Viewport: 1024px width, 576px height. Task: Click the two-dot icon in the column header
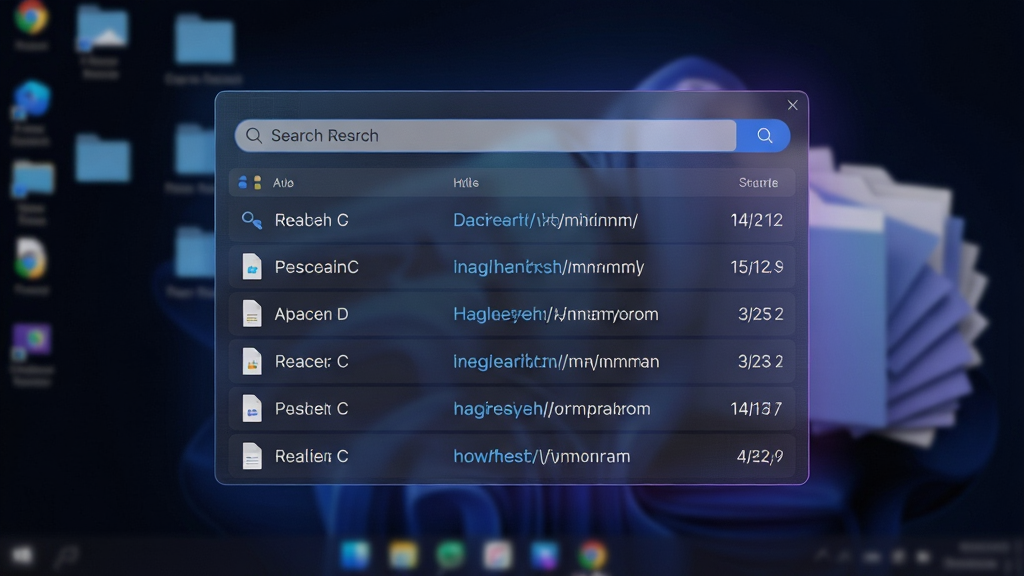(x=249, y=182)
